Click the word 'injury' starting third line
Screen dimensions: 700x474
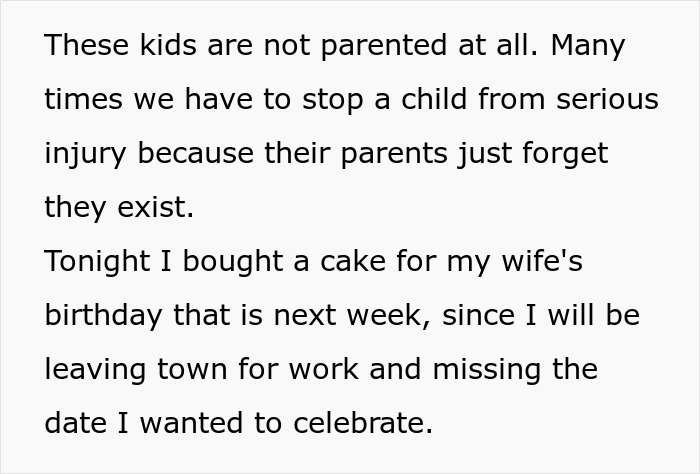point(84,154)
